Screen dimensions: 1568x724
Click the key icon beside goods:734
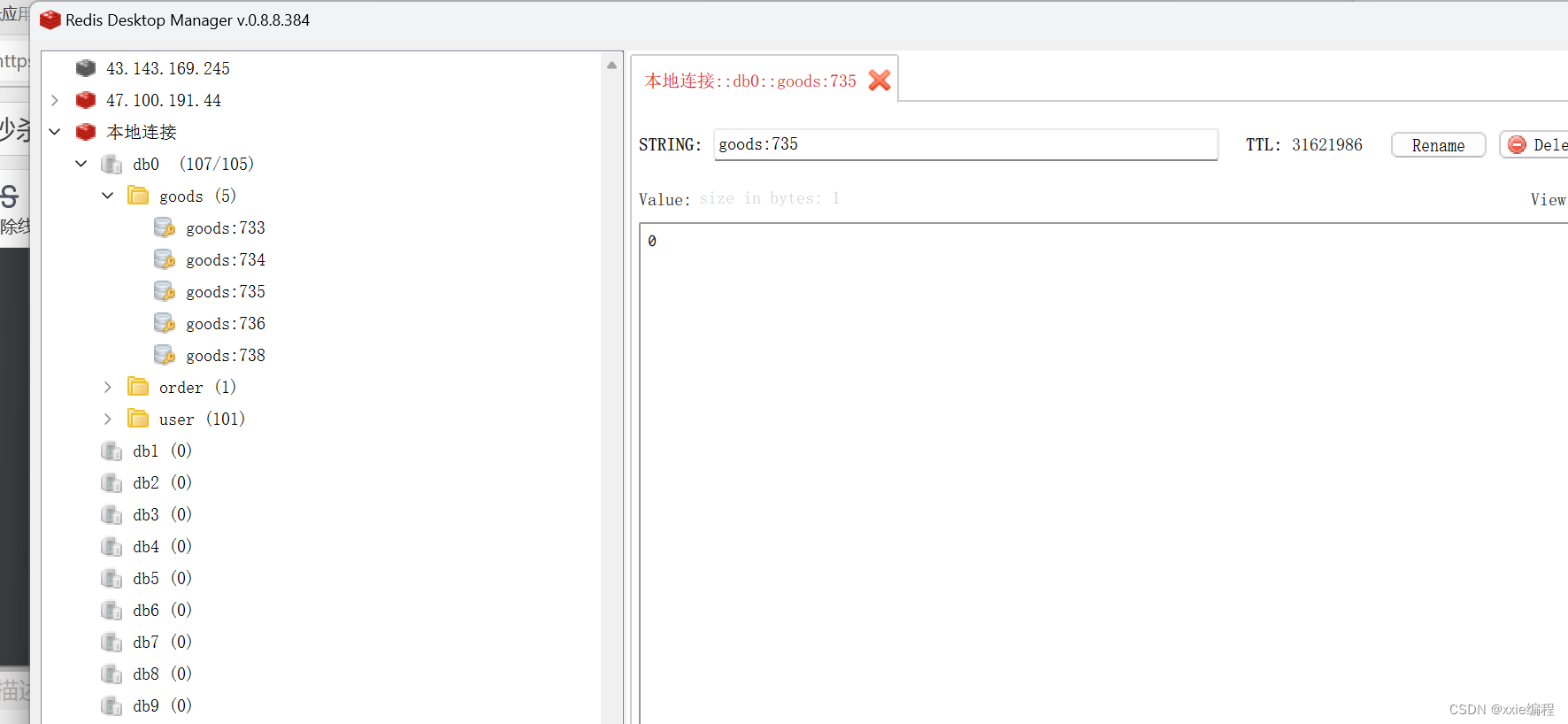point(165,259)
